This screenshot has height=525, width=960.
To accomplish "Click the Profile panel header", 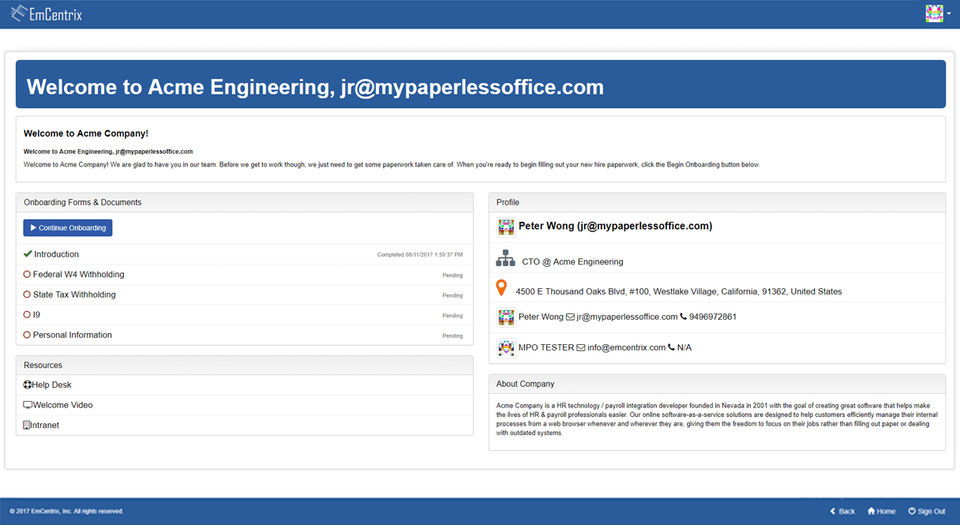I will (x=717, y=203).
